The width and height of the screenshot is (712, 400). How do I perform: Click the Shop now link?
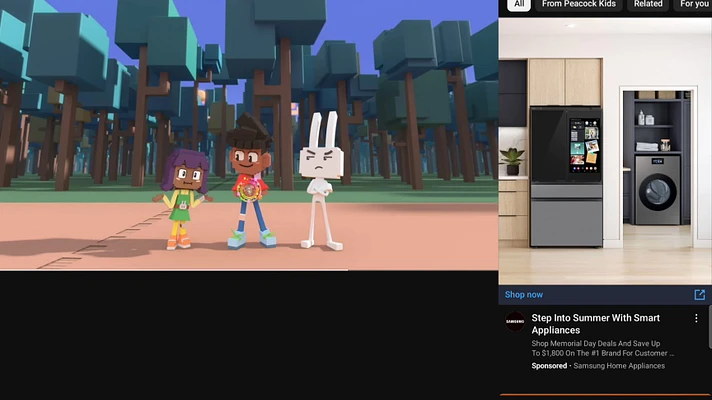click(524, 295)
